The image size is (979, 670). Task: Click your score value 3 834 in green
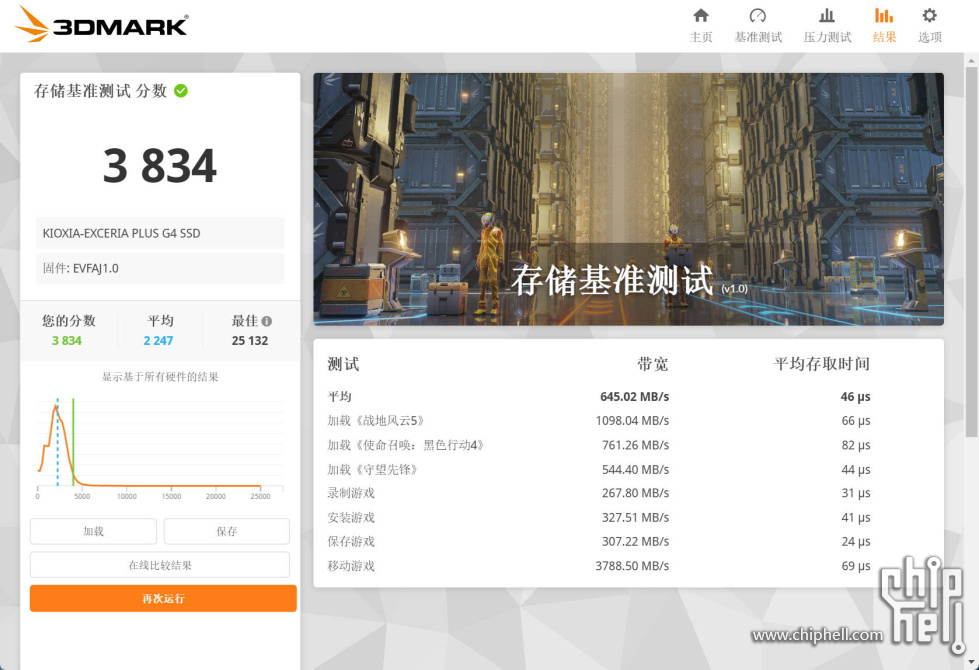pos(67,341)
